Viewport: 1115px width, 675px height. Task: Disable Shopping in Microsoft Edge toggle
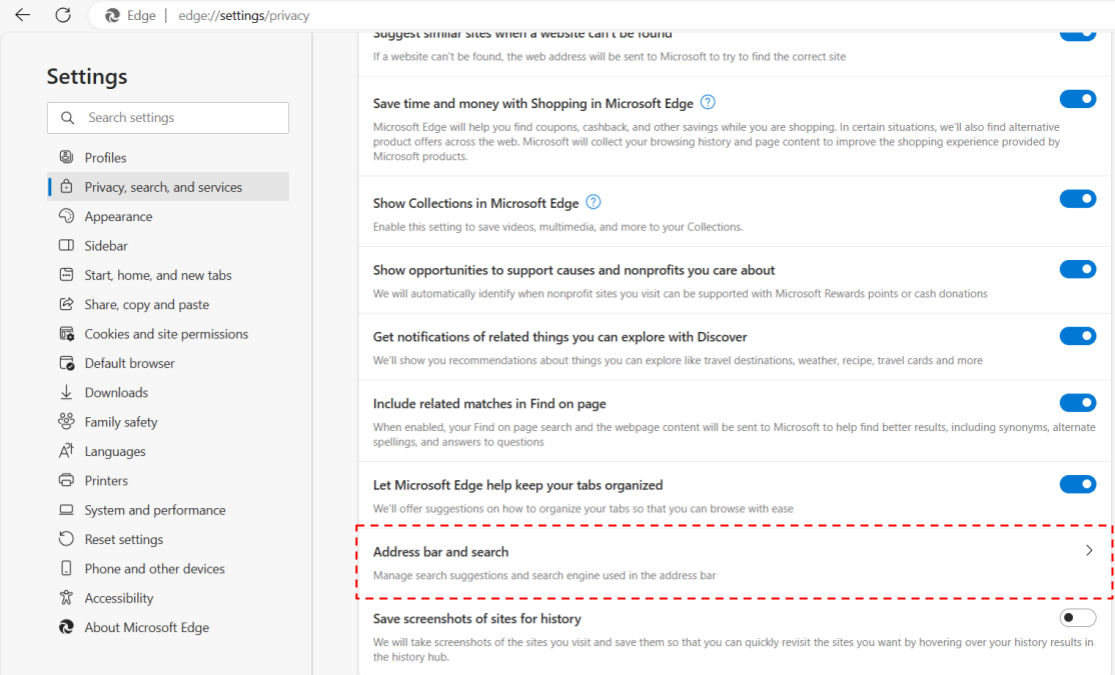point(1077,100)
